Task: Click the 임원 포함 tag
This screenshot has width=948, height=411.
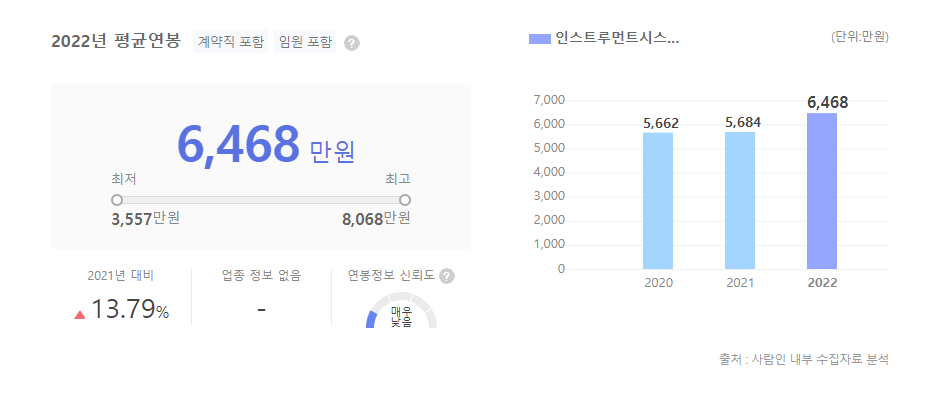Action: coord(305,42)
